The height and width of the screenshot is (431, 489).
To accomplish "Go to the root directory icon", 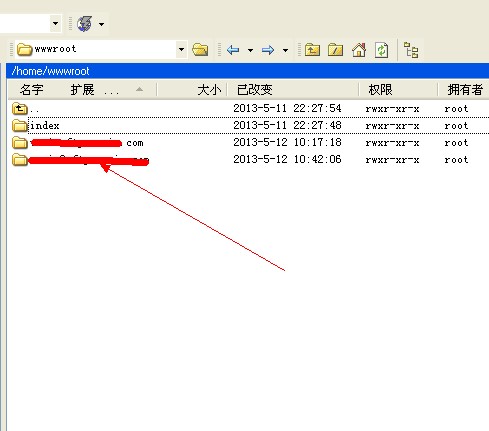I will click(x=335, y=50).
